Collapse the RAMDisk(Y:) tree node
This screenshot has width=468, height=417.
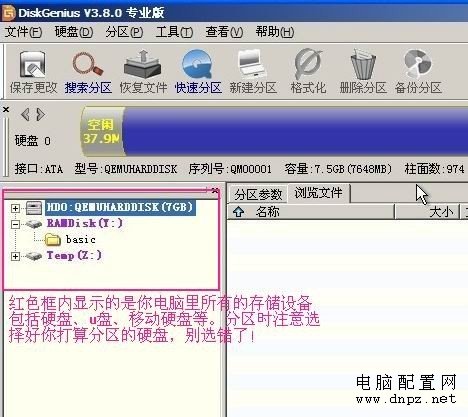(15, 224)
